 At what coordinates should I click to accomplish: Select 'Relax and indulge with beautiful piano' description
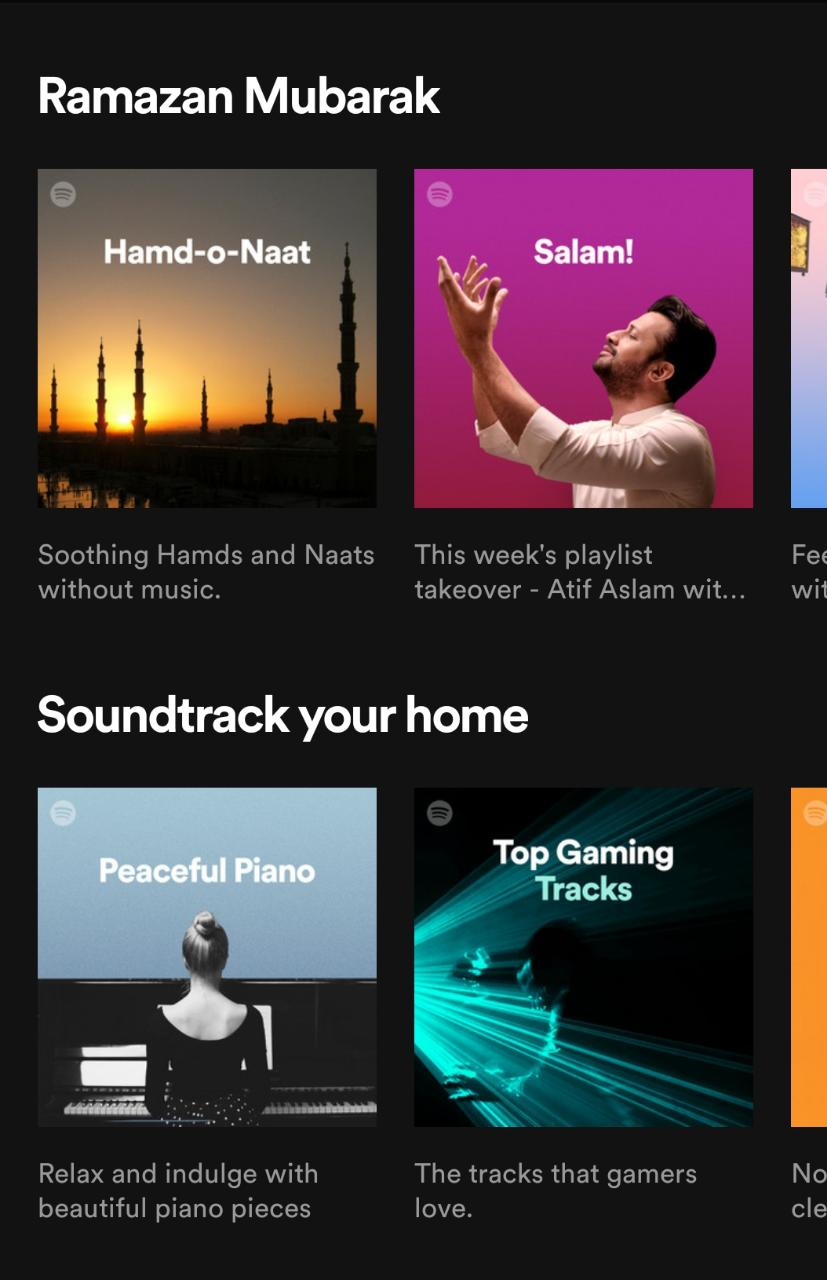pyautogui.click(x=178, y=1191)
